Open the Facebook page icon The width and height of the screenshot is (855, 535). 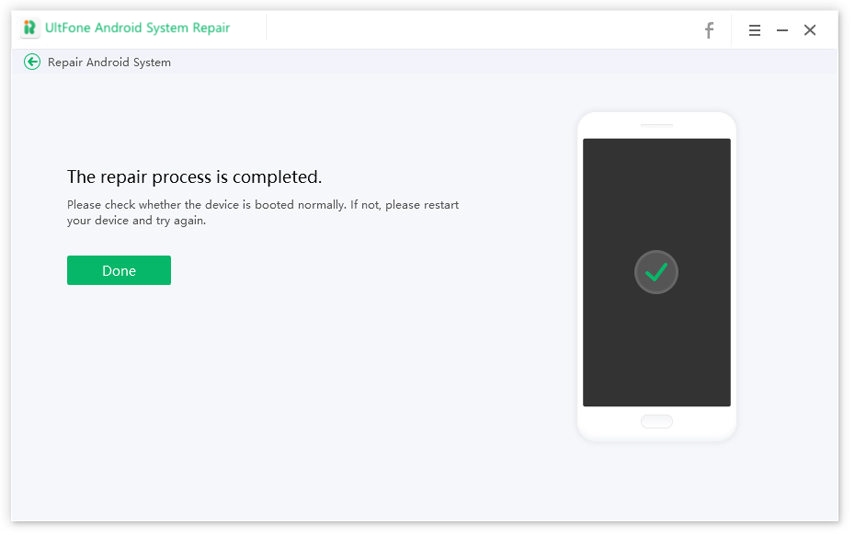pos(709,30)
